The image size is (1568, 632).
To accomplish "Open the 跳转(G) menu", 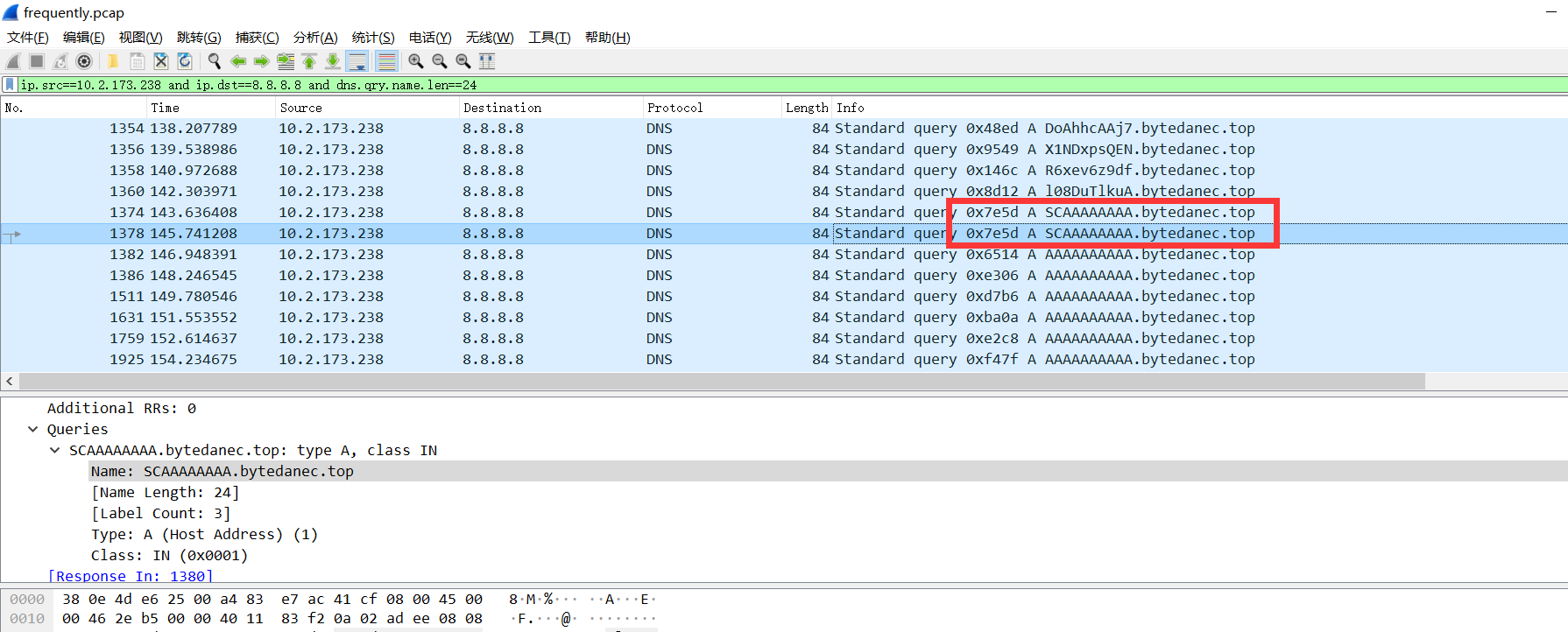I will 199,38.
